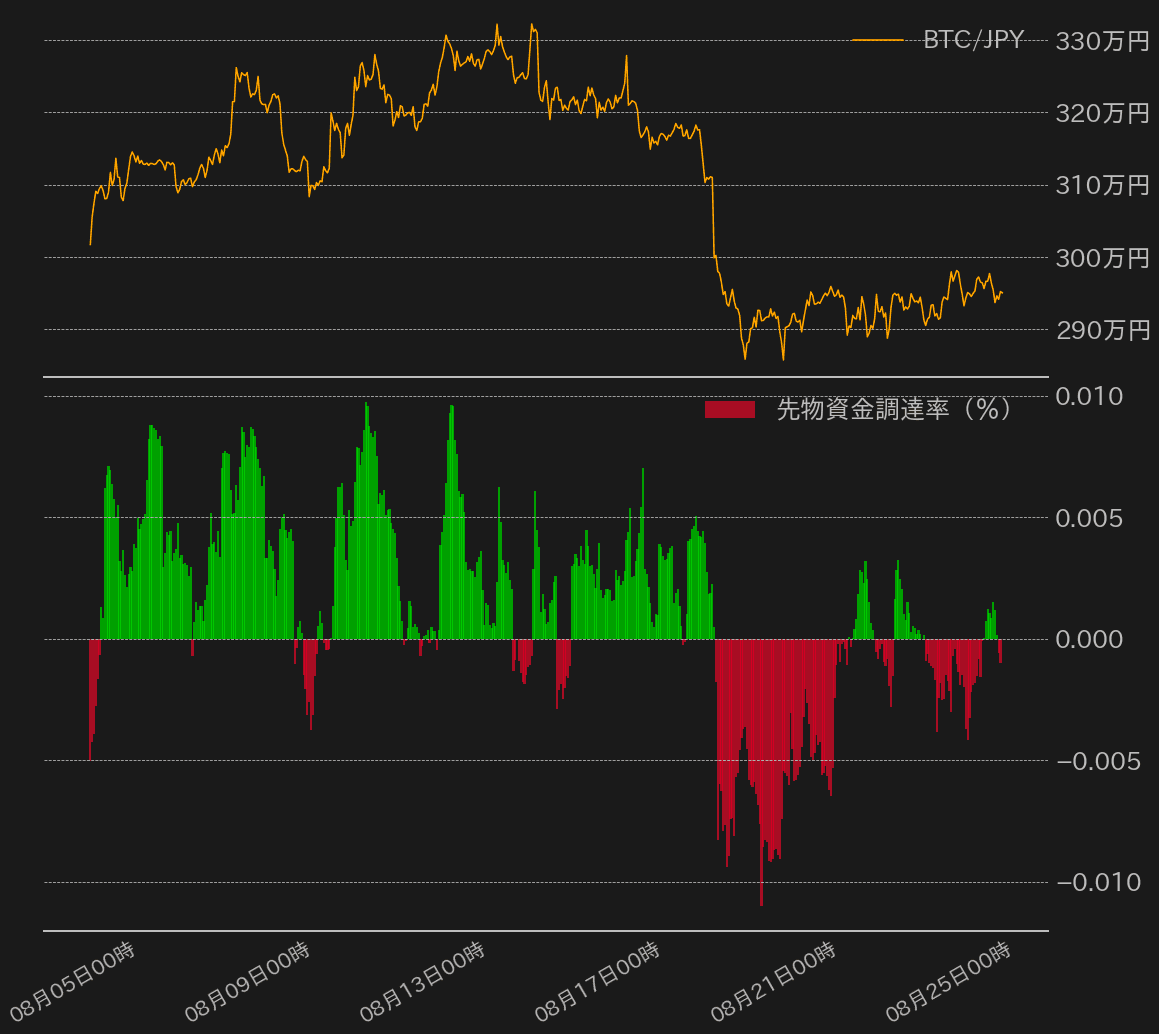
Task: Click the BTC/JPY legend label
Action: [x=973, y=40]
